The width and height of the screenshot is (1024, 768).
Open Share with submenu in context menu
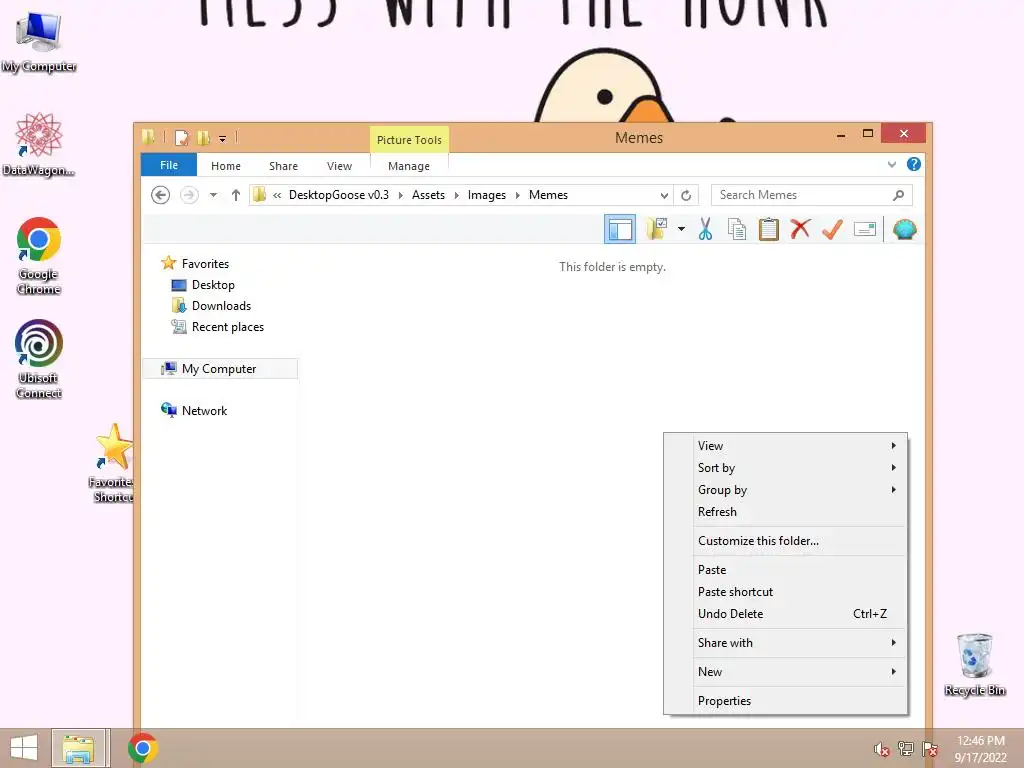[x=785, y=643]
